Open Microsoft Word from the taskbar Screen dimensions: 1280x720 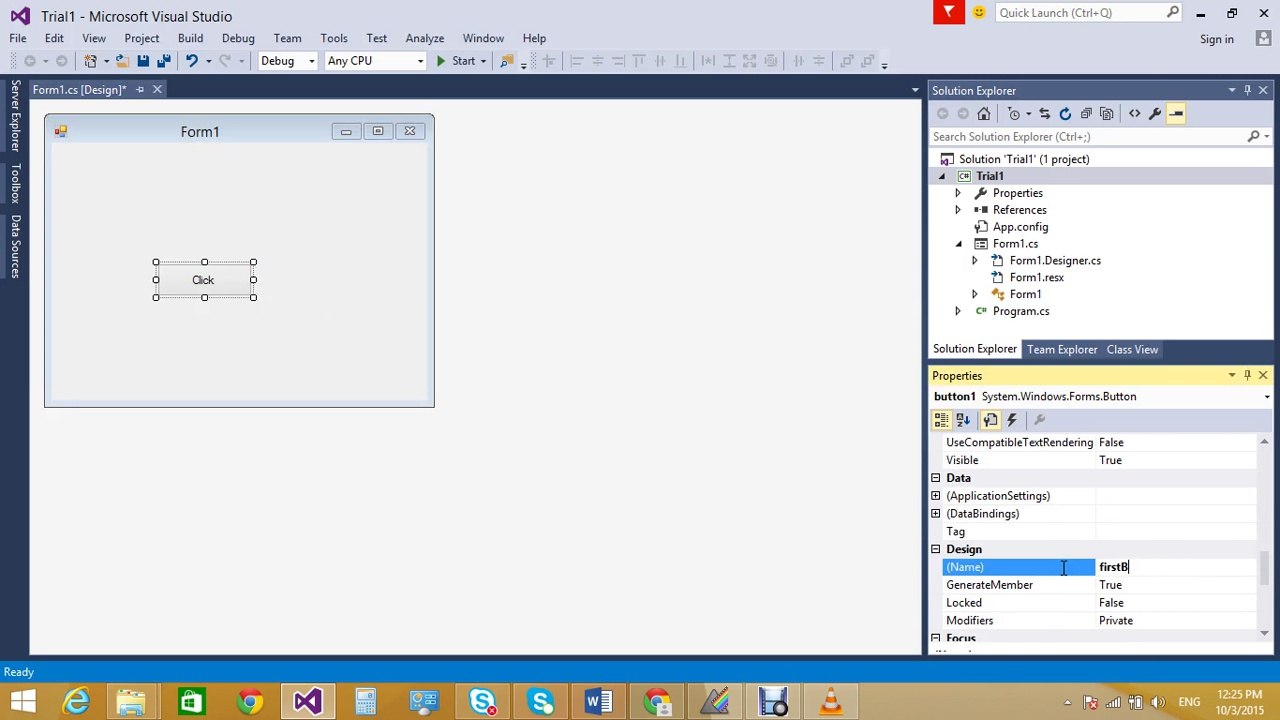coord(598,702)
